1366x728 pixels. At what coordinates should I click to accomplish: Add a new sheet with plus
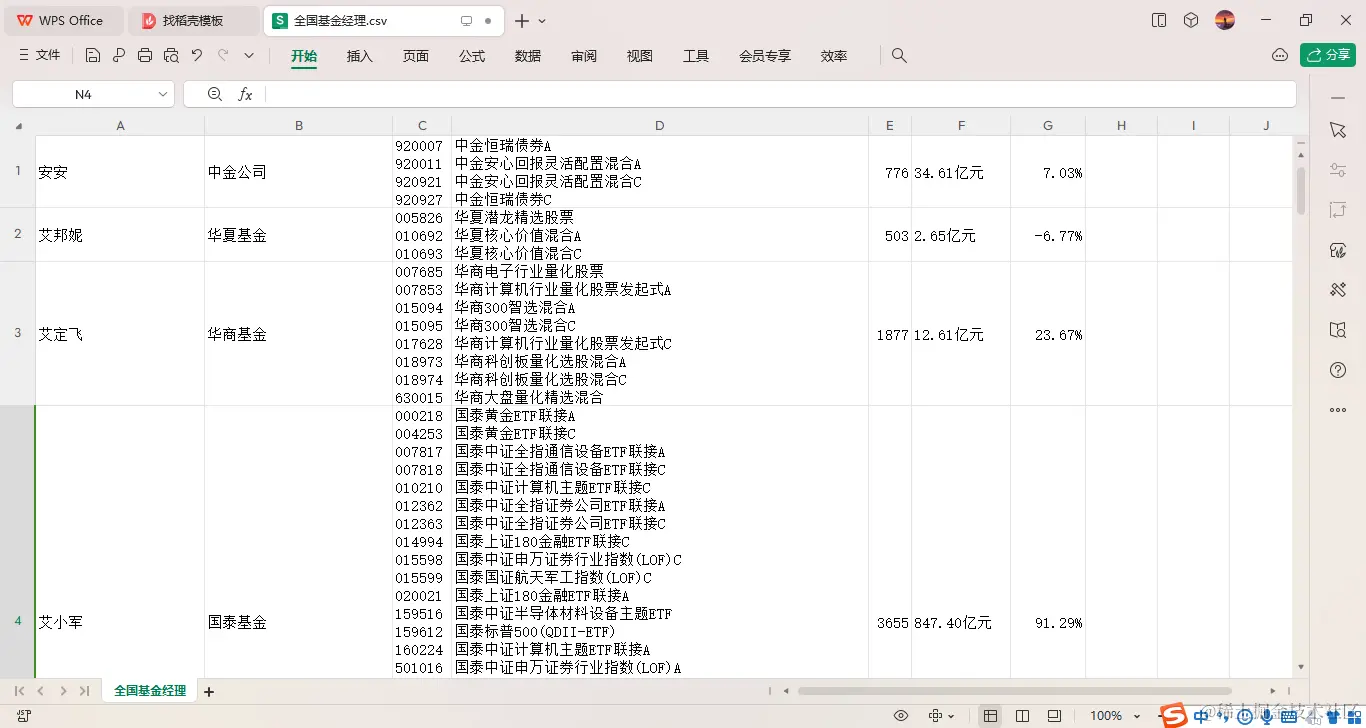click(209, 692)
